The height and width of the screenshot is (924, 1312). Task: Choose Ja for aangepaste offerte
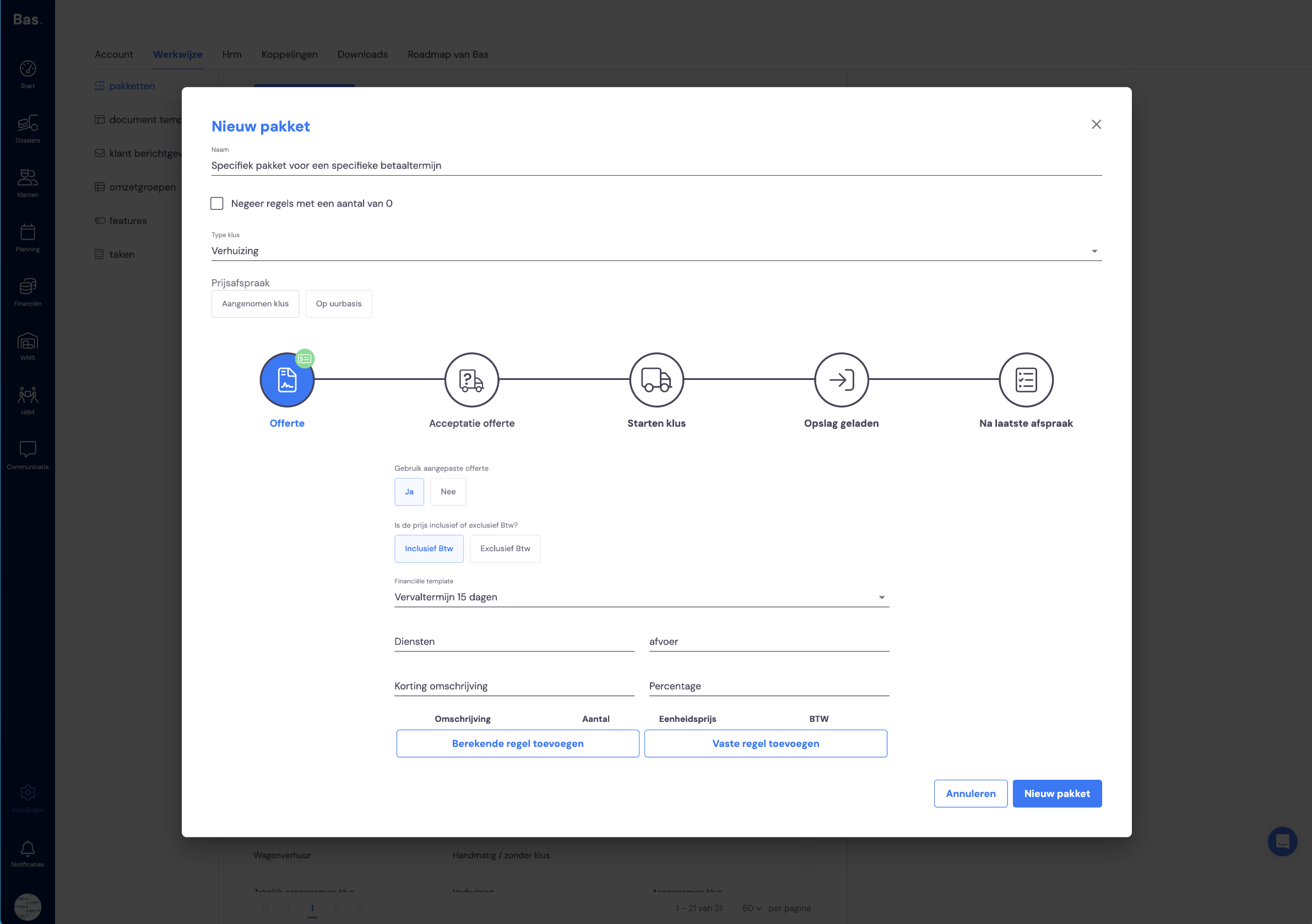(409, 491)
